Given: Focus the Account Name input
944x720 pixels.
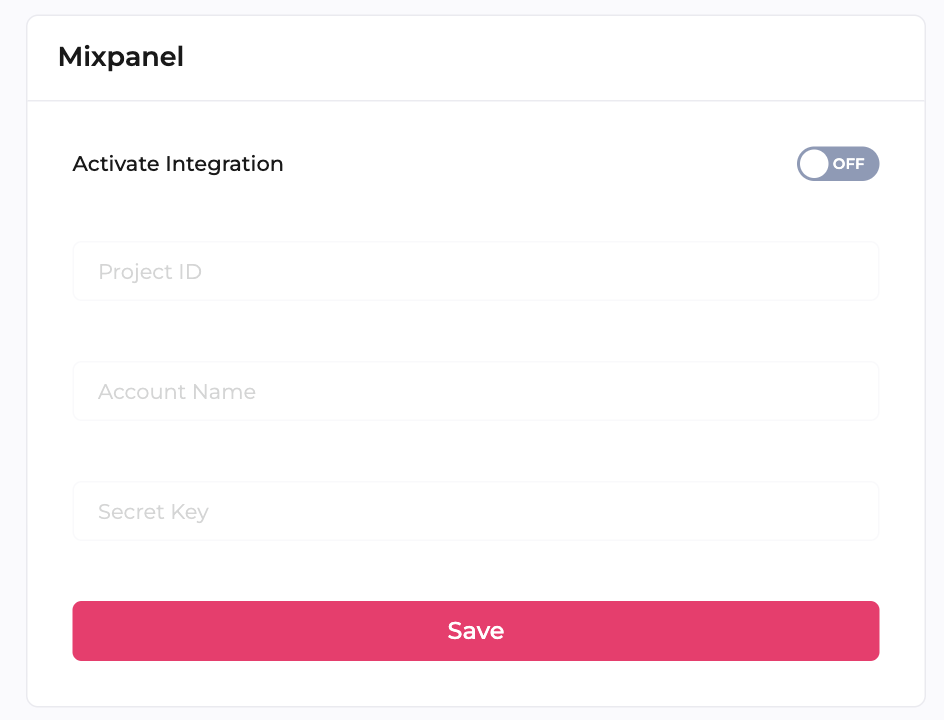Looking at the screenshot, I should 475,391.
